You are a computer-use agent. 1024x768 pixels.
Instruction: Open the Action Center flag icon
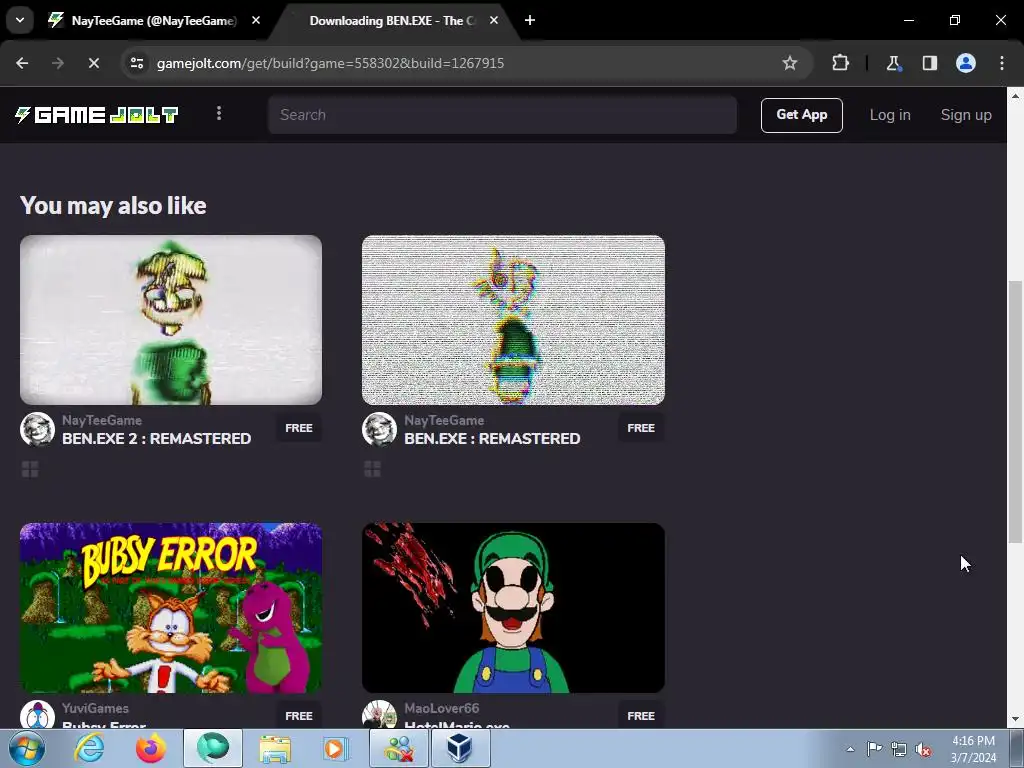pos(874,749)
